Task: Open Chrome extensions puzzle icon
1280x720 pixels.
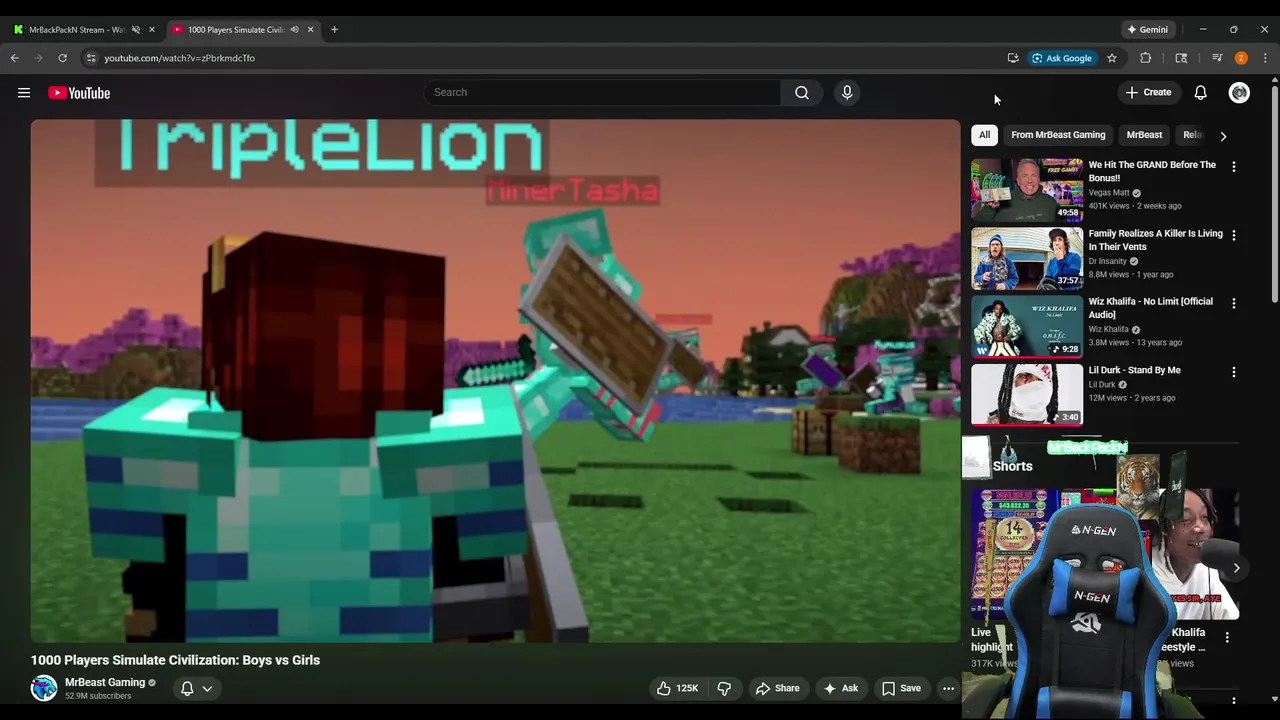Action: 1146,58
